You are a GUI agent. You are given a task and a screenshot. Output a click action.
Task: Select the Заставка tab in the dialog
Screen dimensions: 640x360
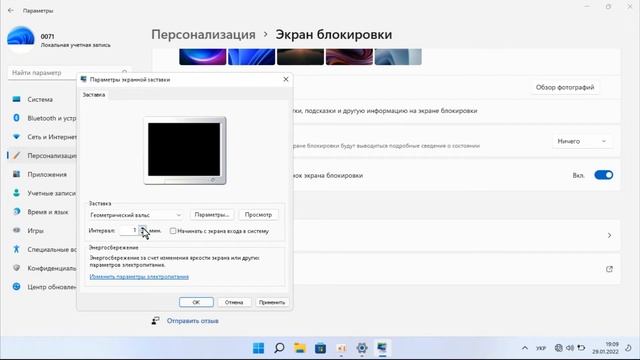(94, 95)
